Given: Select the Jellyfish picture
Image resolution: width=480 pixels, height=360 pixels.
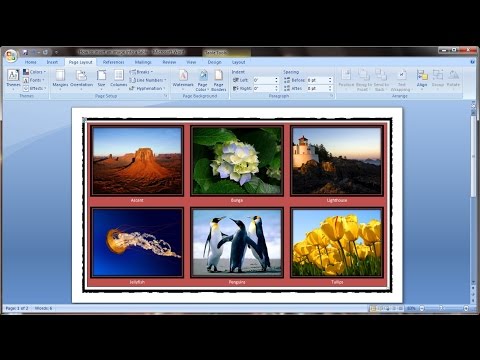Looking at the screenshot, I should 137,242.
